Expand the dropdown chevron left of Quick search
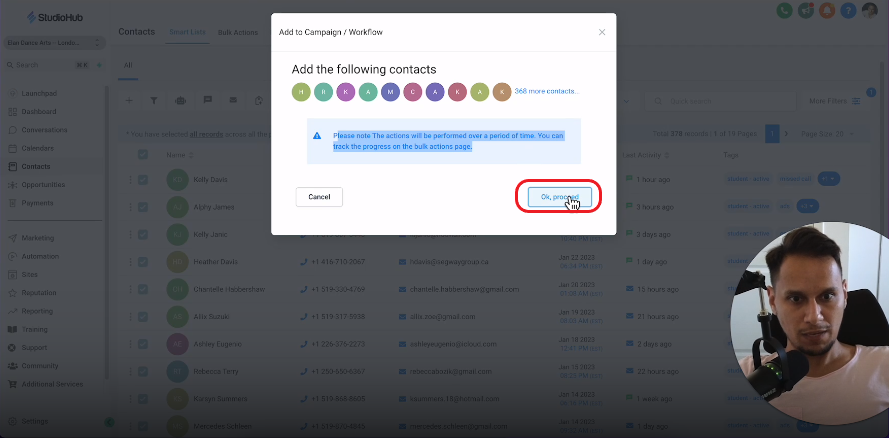 click(626, 101)
